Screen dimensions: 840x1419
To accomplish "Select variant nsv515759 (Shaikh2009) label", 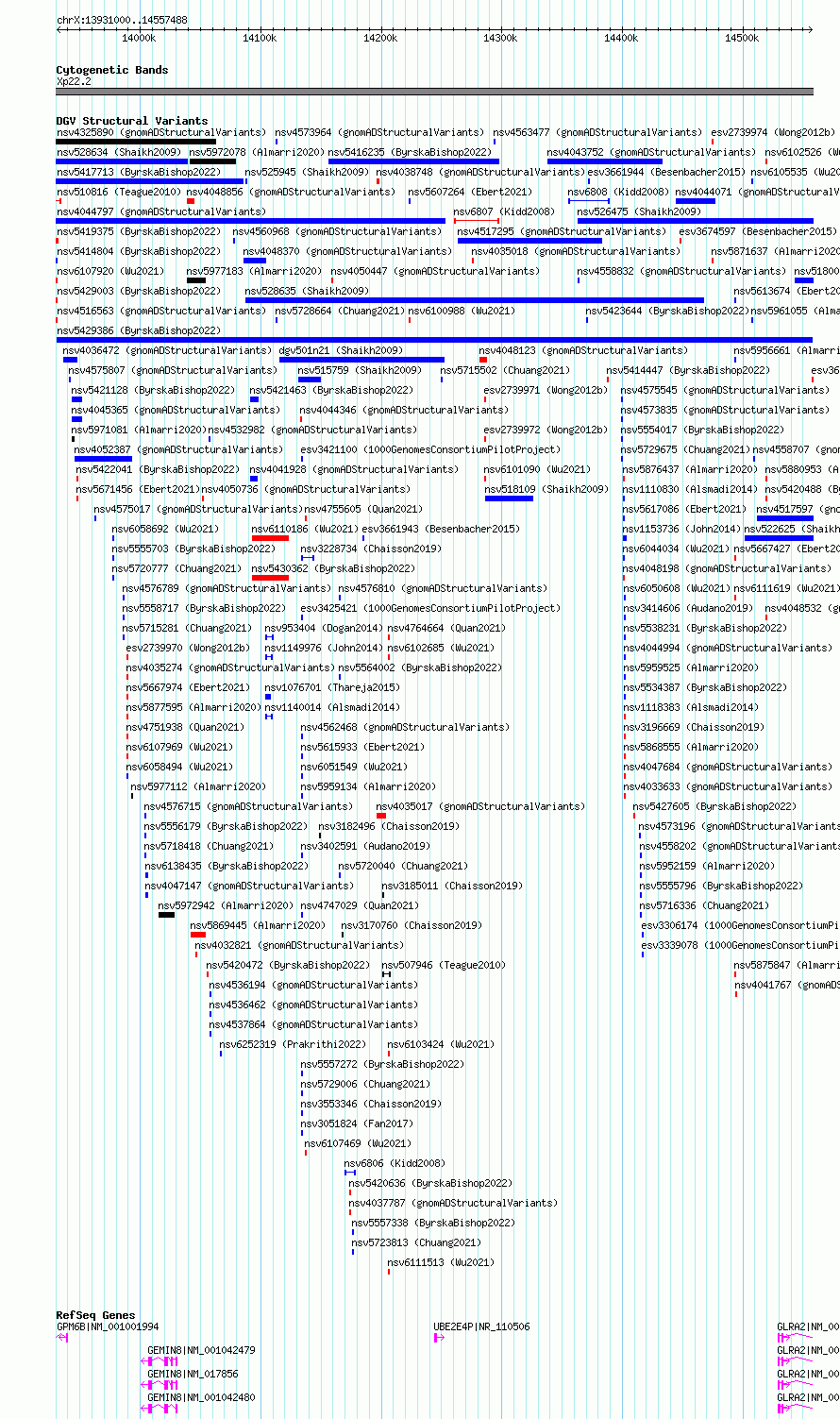I will click(360, 370).
